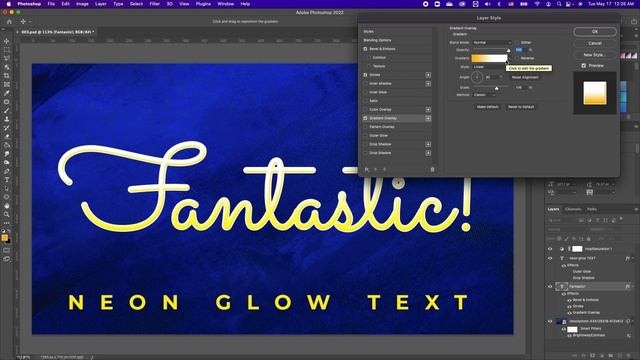640x360 pixels.
Task: Click the Wi-Fi icon in menu bar
Action: click(537, 4)
